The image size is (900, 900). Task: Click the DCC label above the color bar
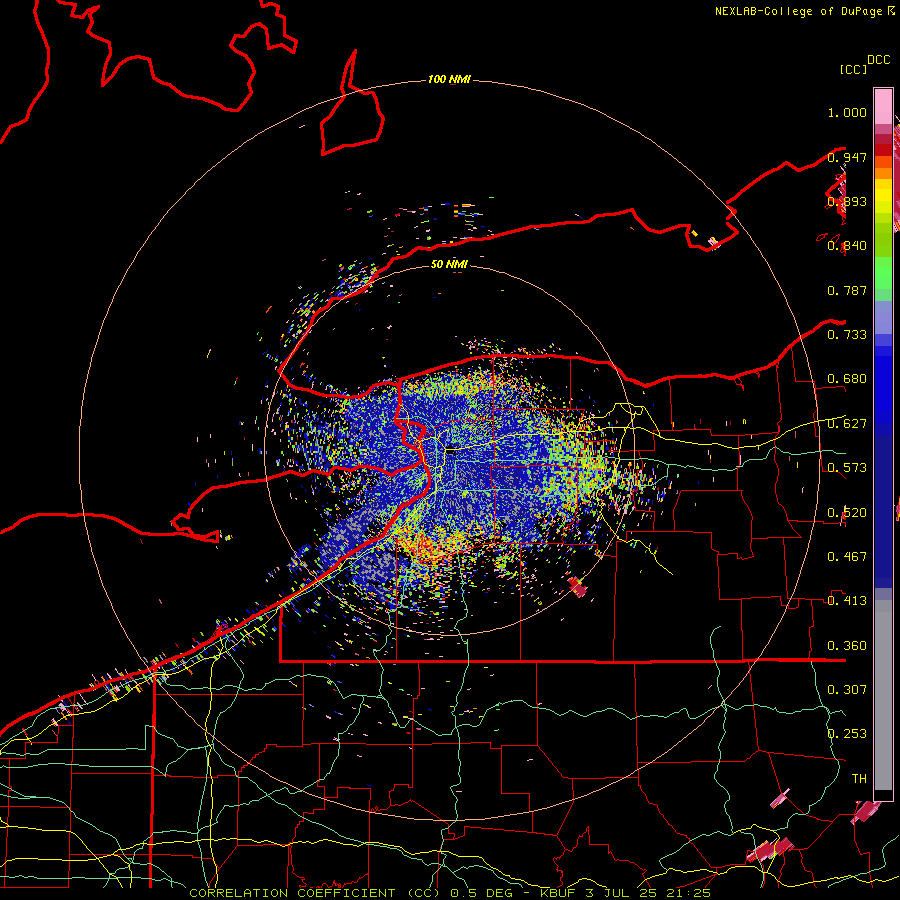pos(878,59)
